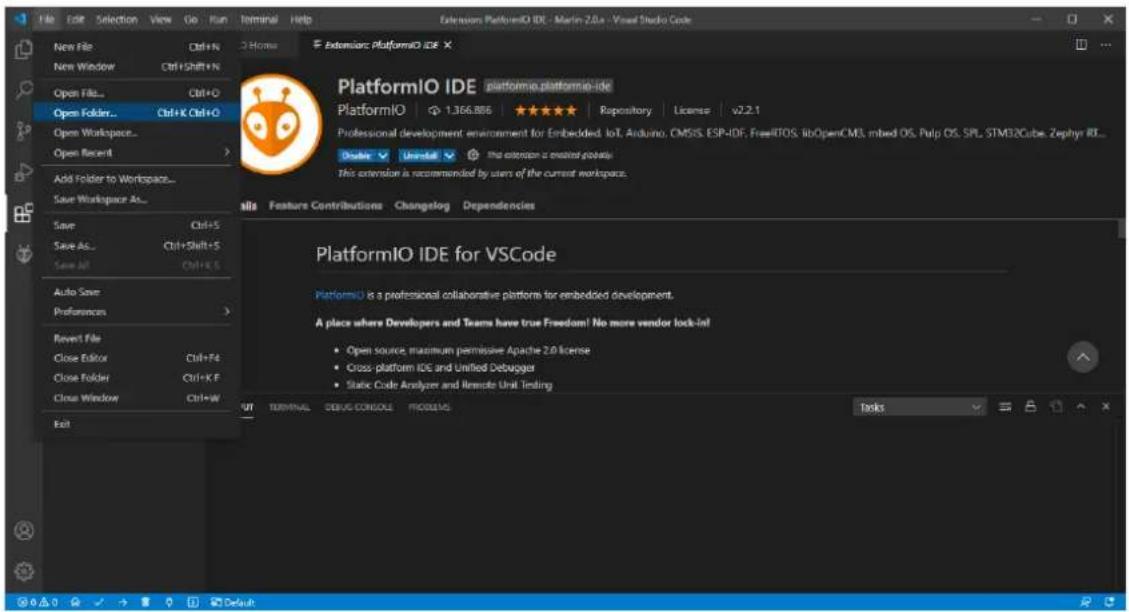The height and width of the screenshot is (612, 1129).
Task: Maximize the panel with the up chevron
Action: click(1081, 407)
